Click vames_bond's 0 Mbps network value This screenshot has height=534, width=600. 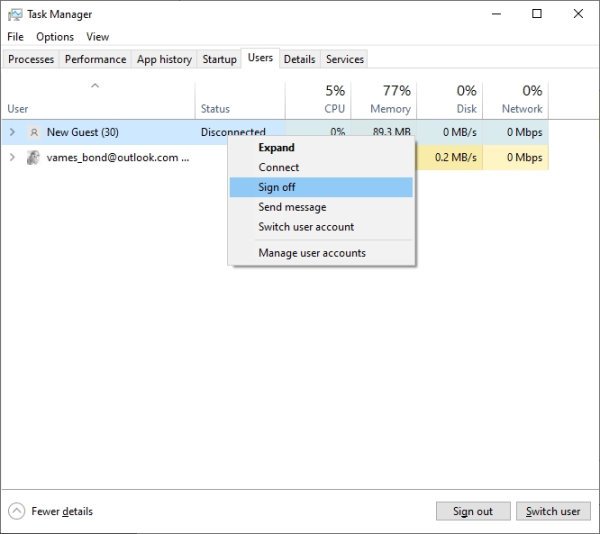pos(525,158)
